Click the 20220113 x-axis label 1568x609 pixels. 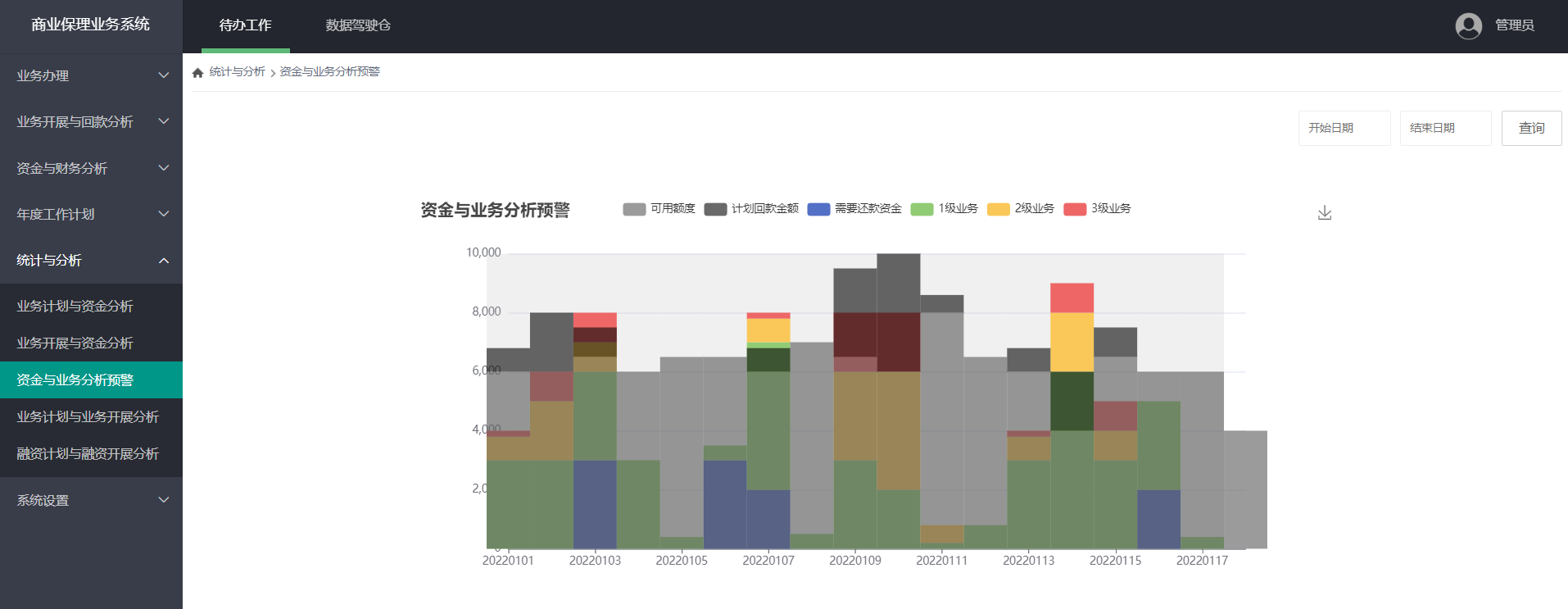pos(1028,561)
